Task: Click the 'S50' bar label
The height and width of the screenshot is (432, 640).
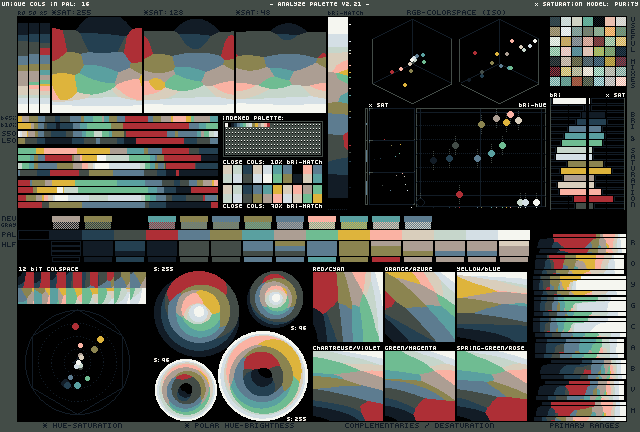Action: click(x=9, y=134)
